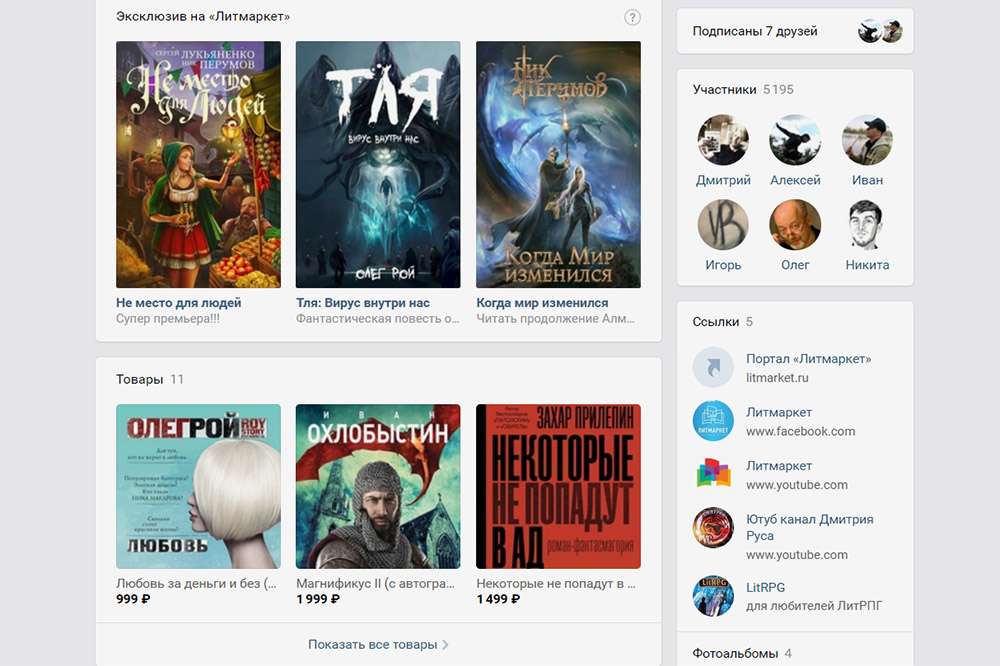Click subscribed friends avatars
Viewport: 1000px width, 666px height.
[x=880, y=31]
